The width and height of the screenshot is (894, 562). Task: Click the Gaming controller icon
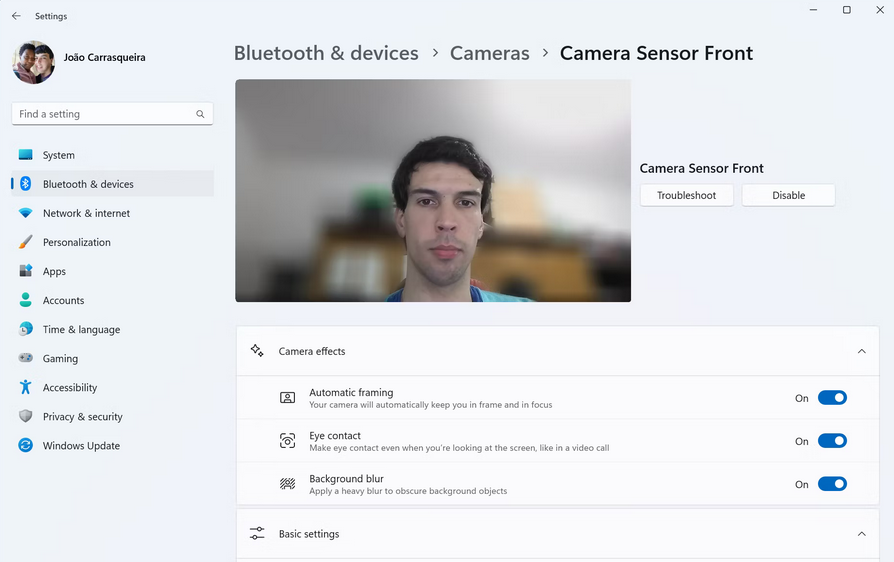click(x=26, y=358)
